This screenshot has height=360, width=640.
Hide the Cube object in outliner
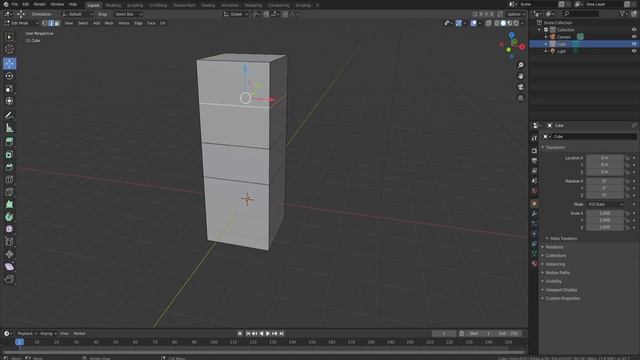click(634, 44)
